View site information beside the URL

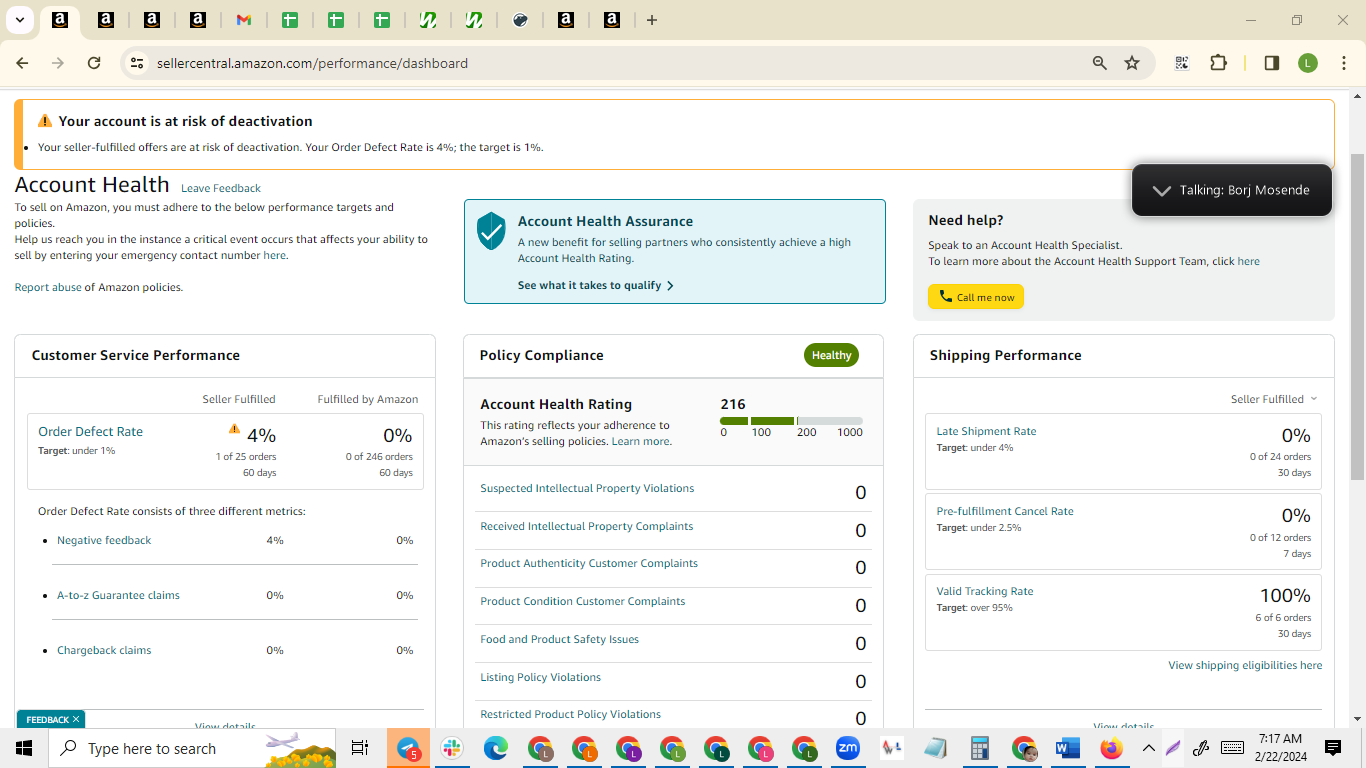click(136, 63)
